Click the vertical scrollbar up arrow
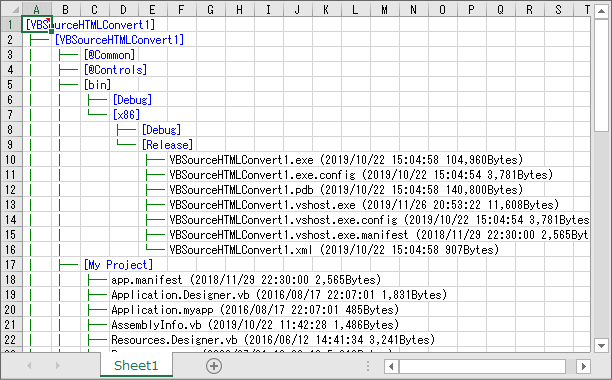This screenshot has height=380, width=612. pyautogui.click(x=601, y=11)
